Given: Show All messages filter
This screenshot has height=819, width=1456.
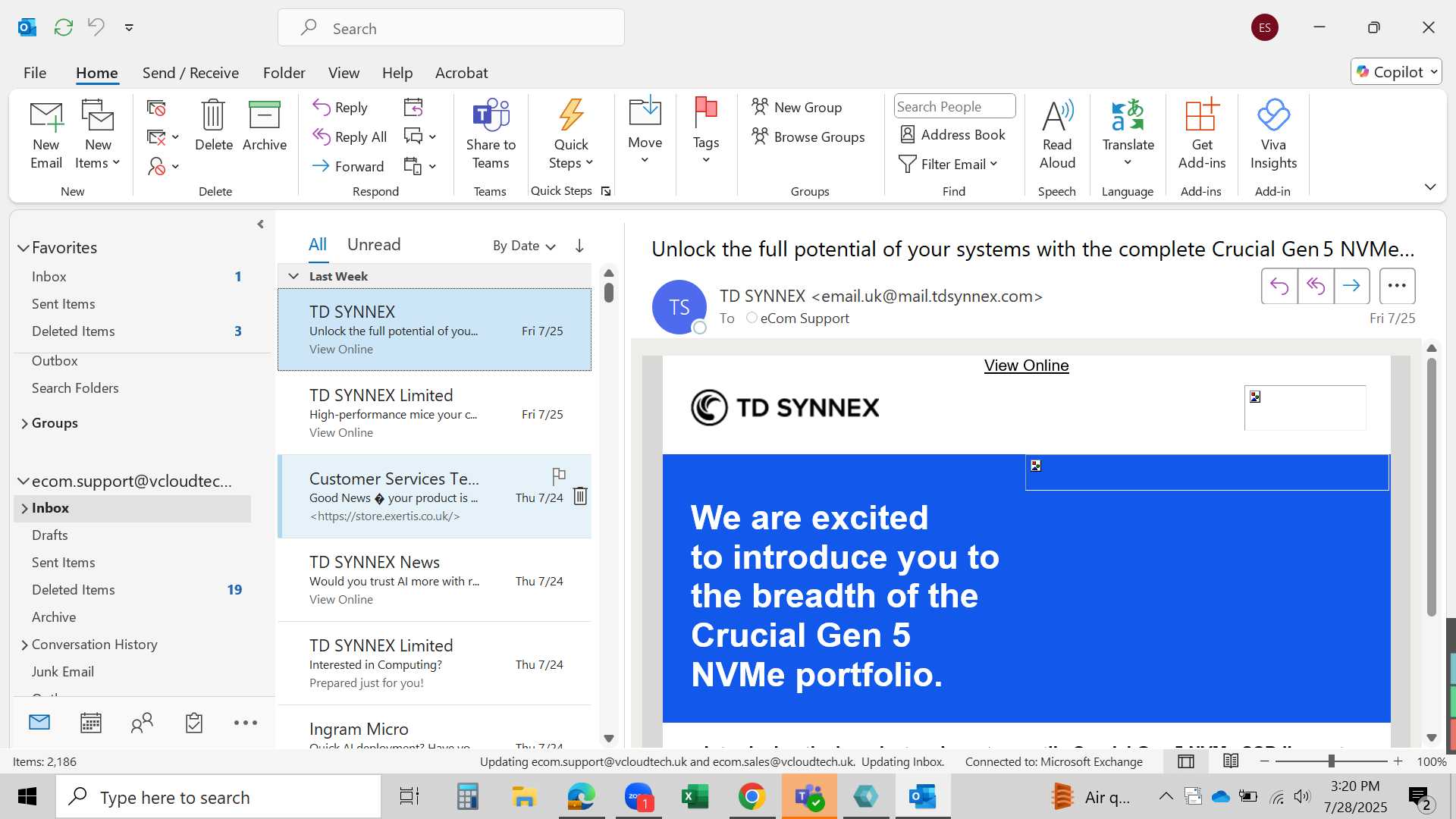Looking at the screenshot, I should point(317,244).
